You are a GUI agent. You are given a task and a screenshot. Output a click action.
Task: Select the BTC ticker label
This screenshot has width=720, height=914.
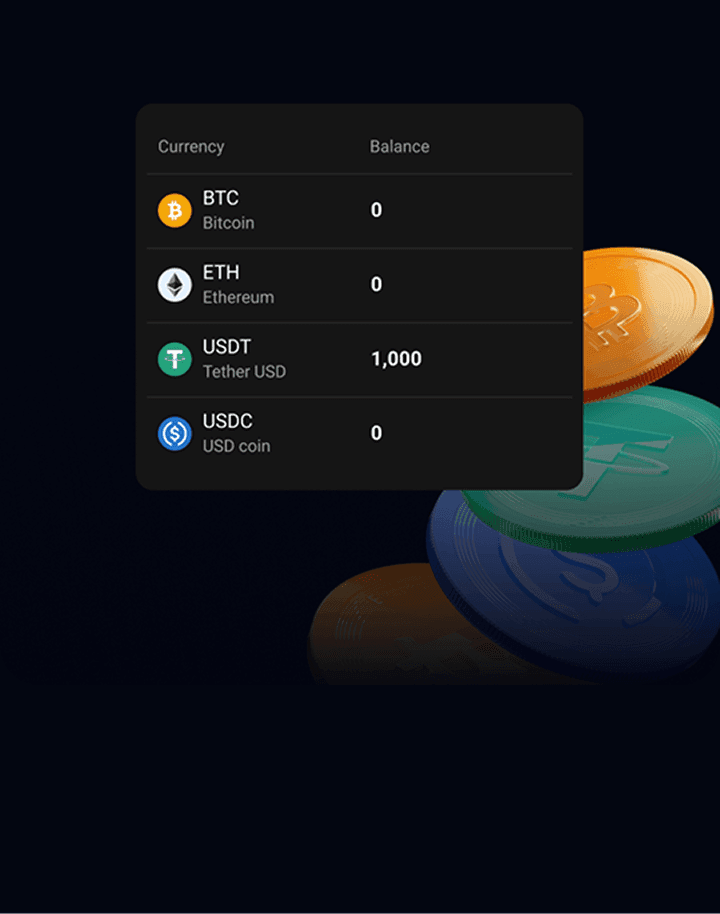[x=220, y=198]
